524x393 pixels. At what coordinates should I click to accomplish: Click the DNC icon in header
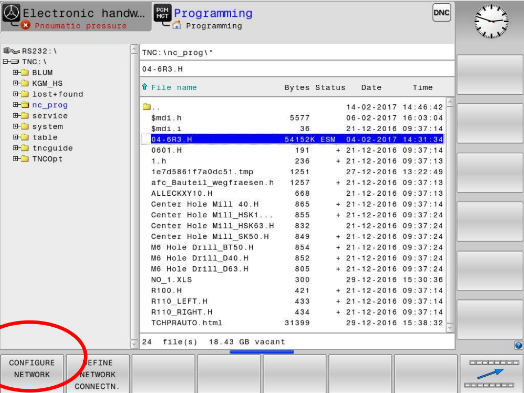coord(441,13)
